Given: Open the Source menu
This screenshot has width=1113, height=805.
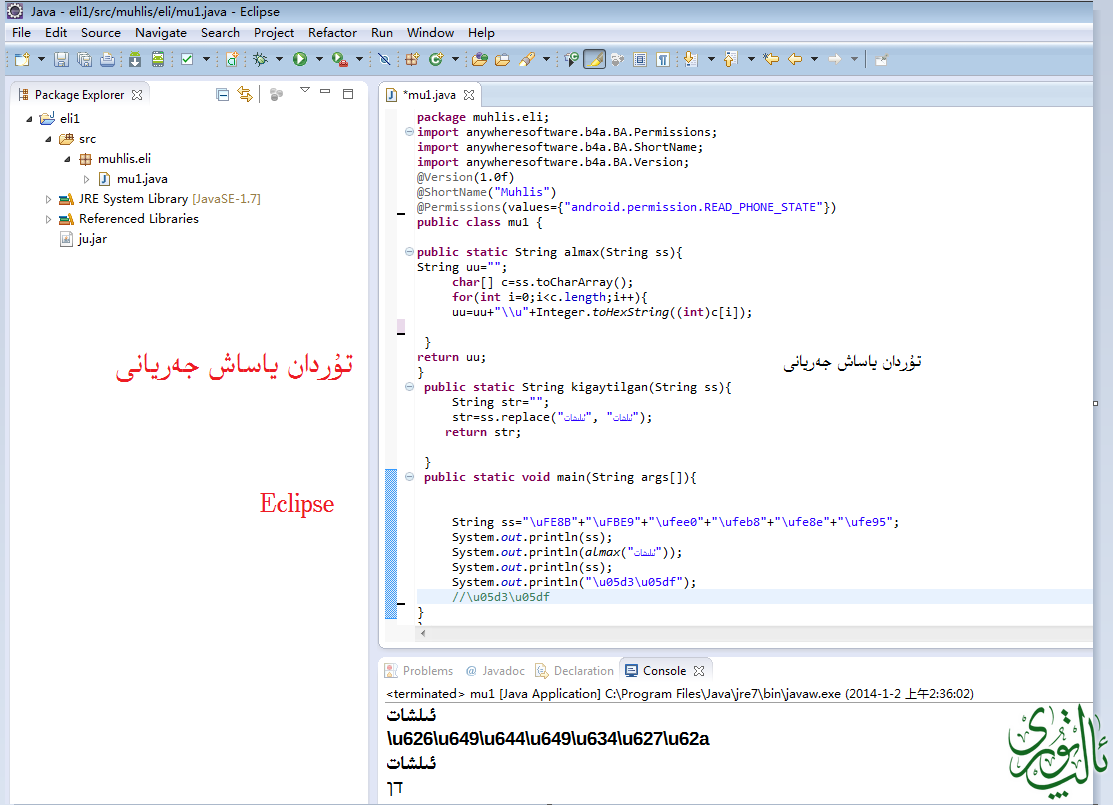Looking at the screenshot, I should 101,33.
